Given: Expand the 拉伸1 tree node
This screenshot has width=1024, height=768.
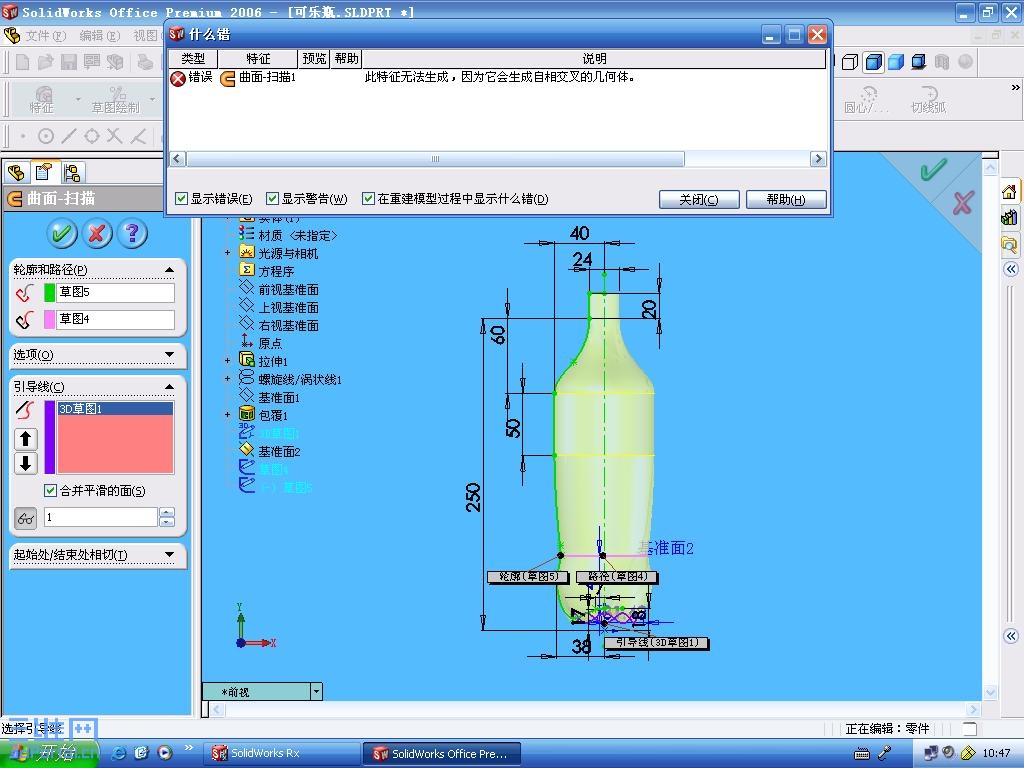Looking at the screenshot, I should [x=227, y=360].
